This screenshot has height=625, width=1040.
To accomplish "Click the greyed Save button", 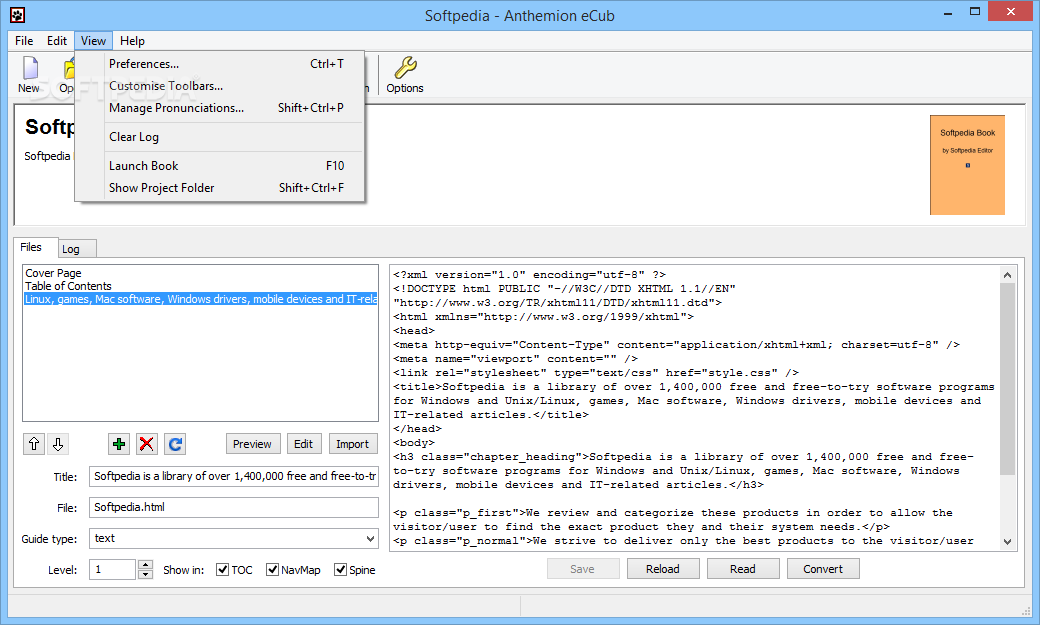I will (582, 569).
